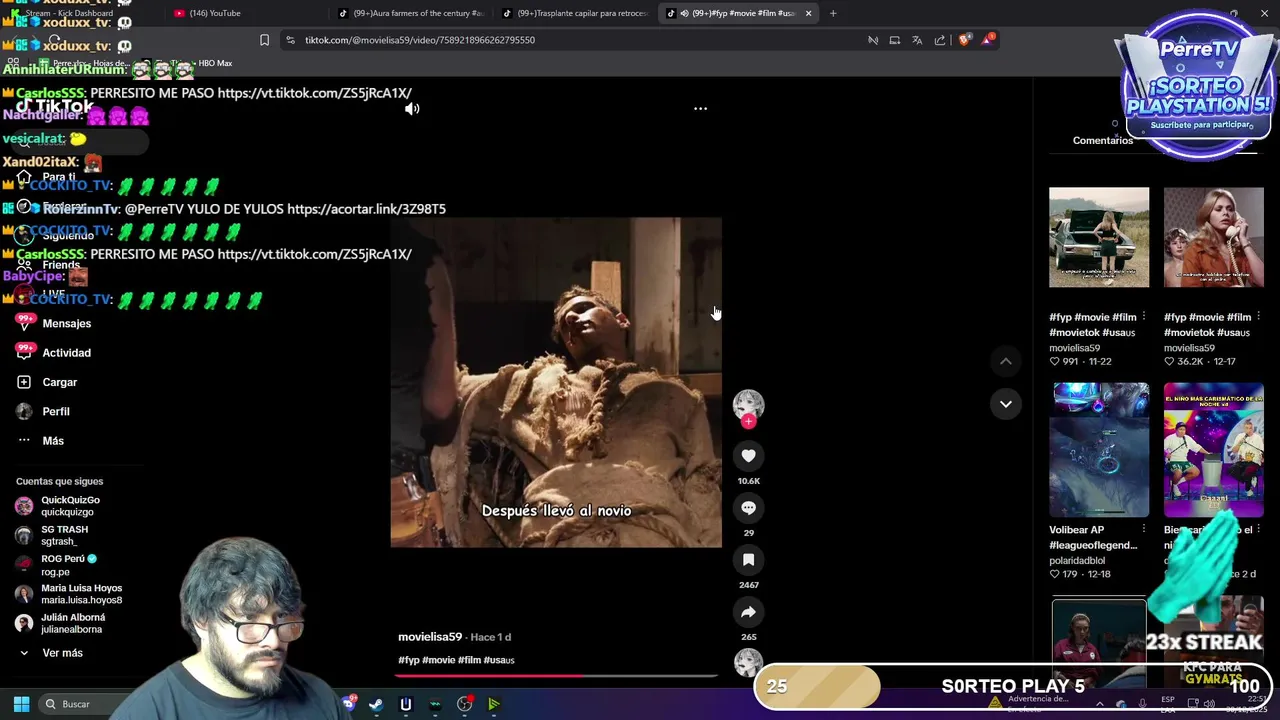Click the browser share icon in address bar

tap(940, 40)
